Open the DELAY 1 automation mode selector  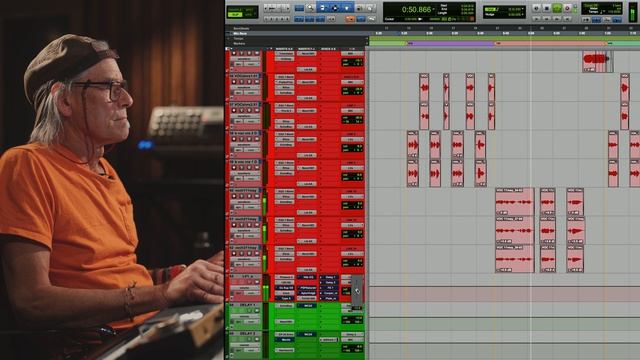click(251, 322)
